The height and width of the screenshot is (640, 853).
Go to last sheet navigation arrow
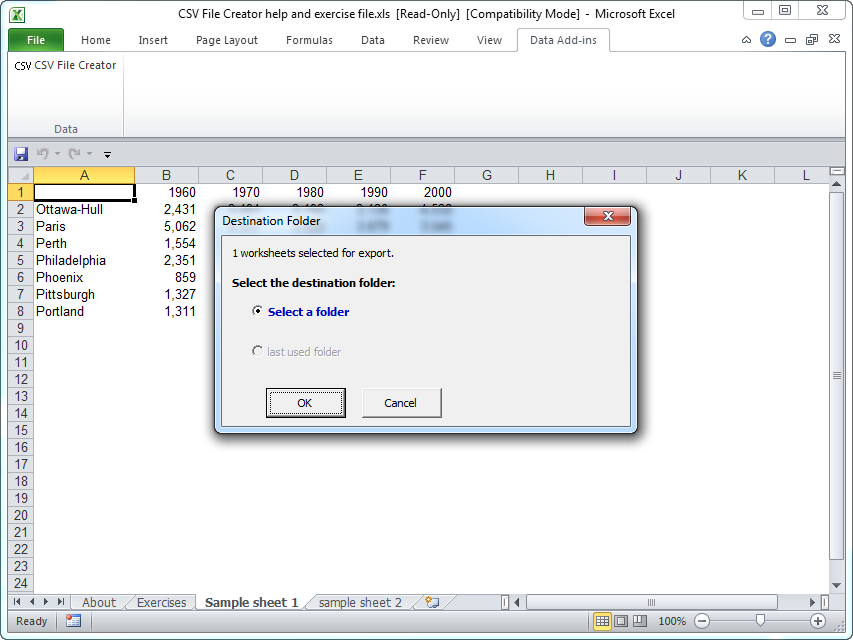60,602
